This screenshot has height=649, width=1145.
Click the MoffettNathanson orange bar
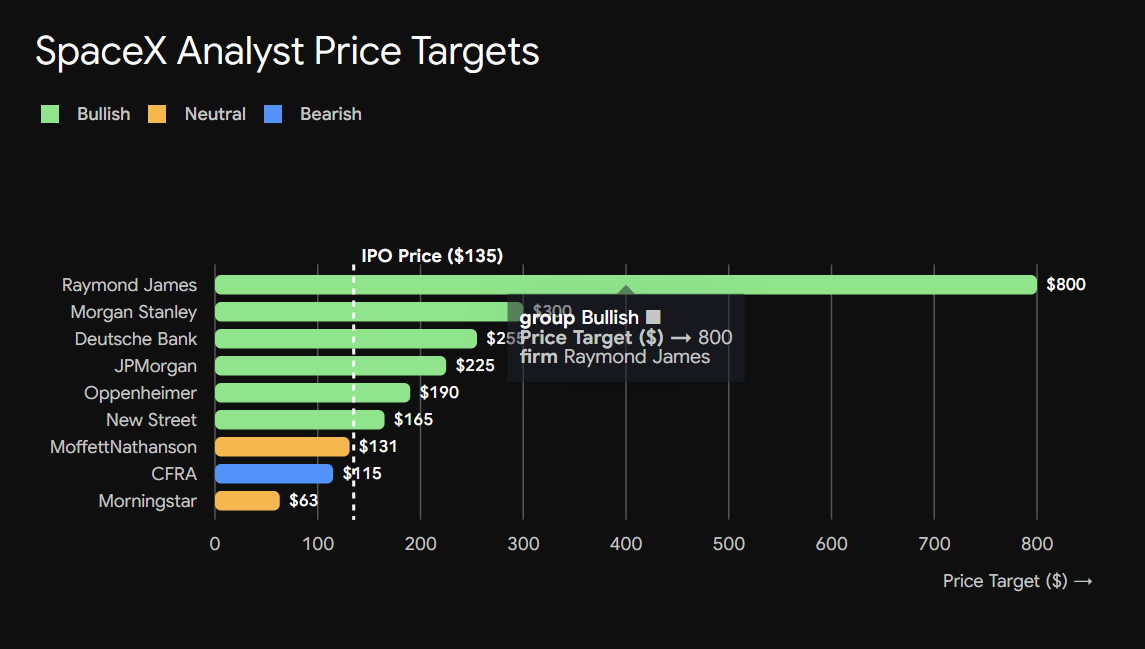click(282, 447)
